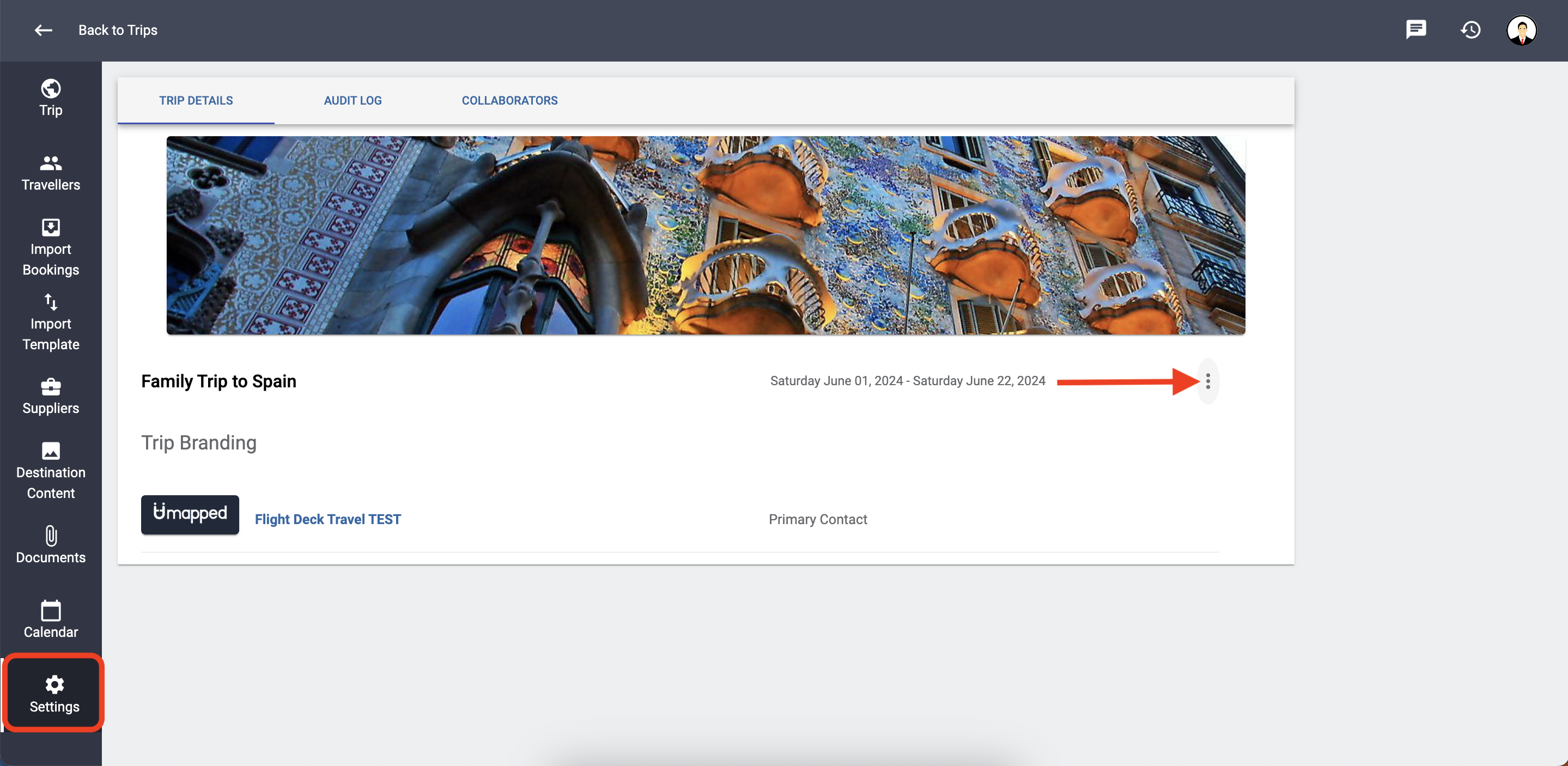Switch to the Audit Log tab
This screenshot has width=1568, height=766.
(353, 100)
